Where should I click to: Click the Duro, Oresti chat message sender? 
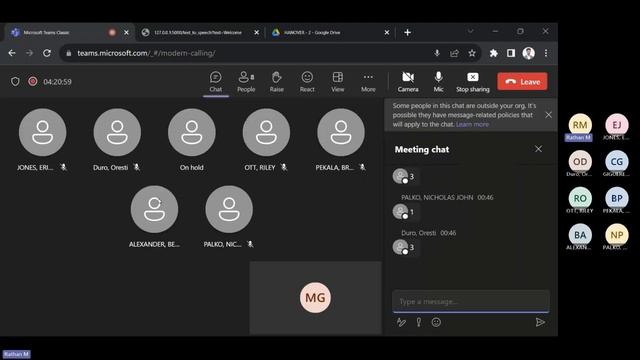(419, 233)
